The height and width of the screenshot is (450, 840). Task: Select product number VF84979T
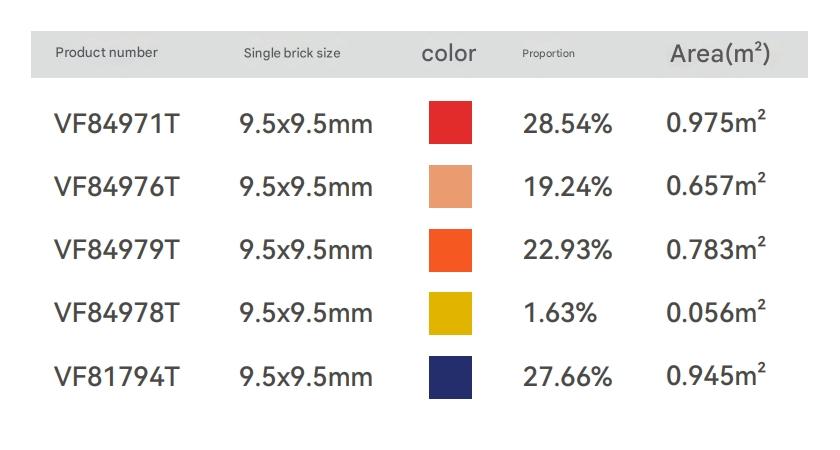click(117, 250)
